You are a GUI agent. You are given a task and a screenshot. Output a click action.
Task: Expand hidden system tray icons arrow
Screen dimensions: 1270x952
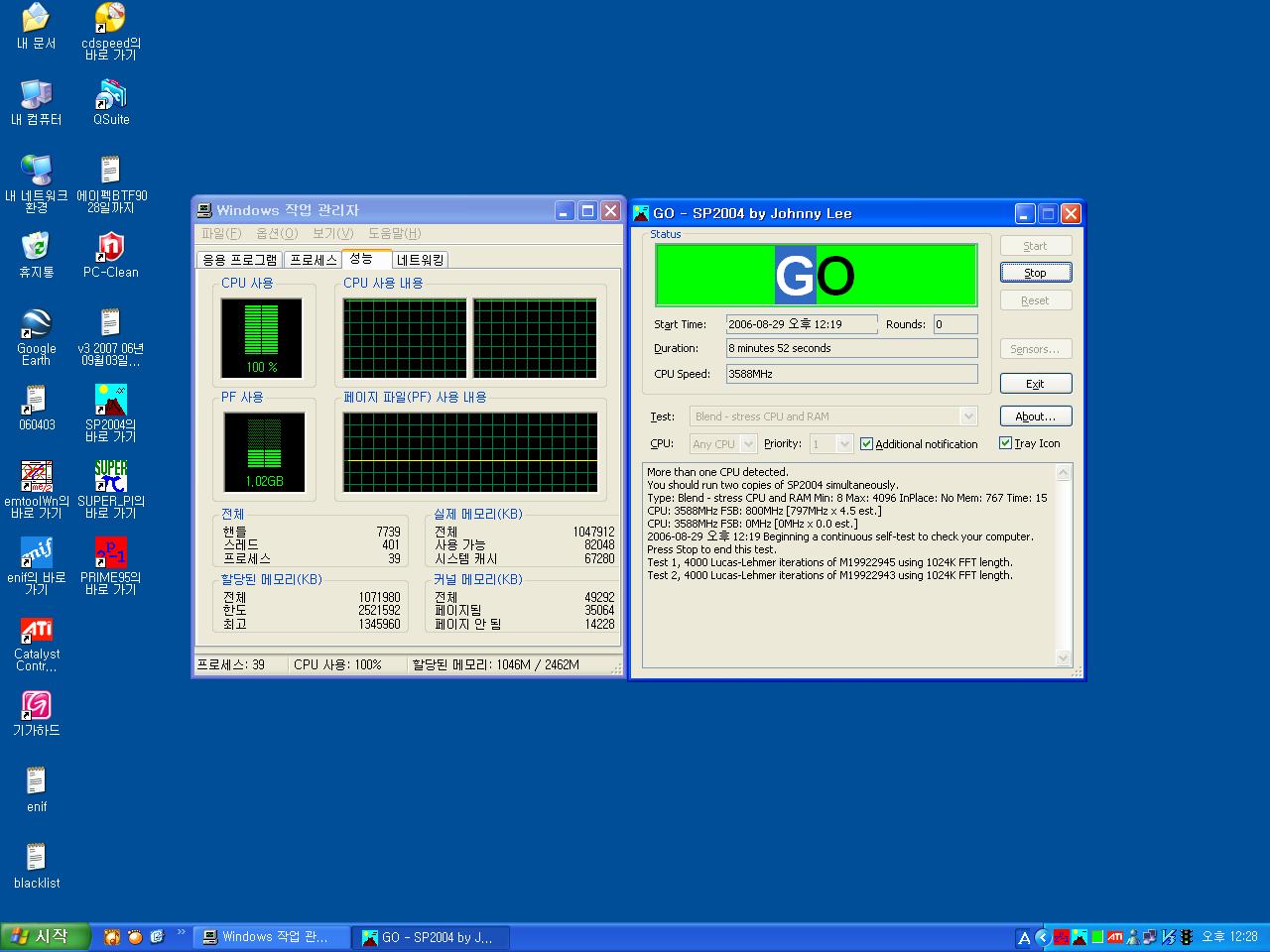(1042, 937)
